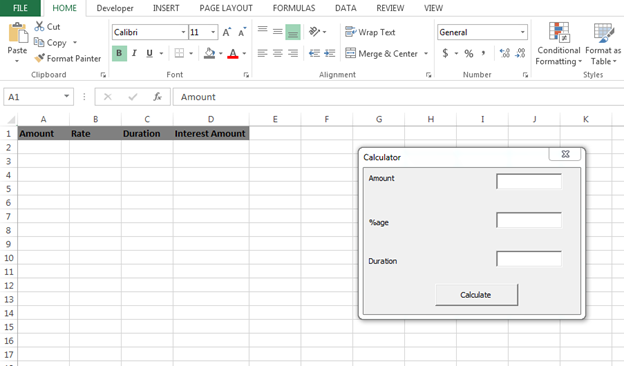Increase font size with the large A

coord(226,33)
